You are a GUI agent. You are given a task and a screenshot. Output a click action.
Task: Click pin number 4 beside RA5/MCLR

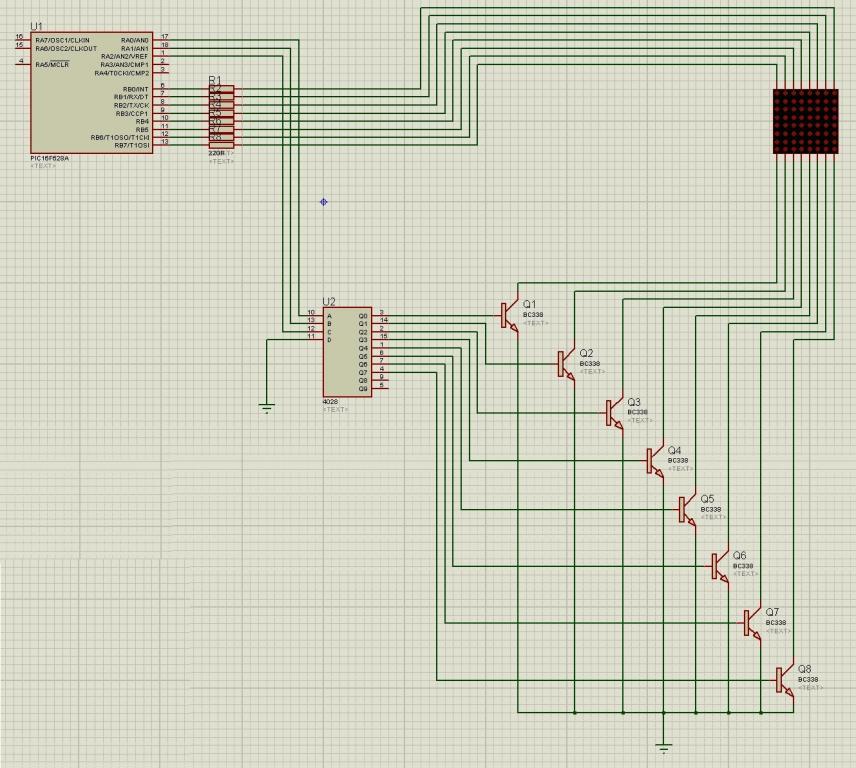(21, 61)
